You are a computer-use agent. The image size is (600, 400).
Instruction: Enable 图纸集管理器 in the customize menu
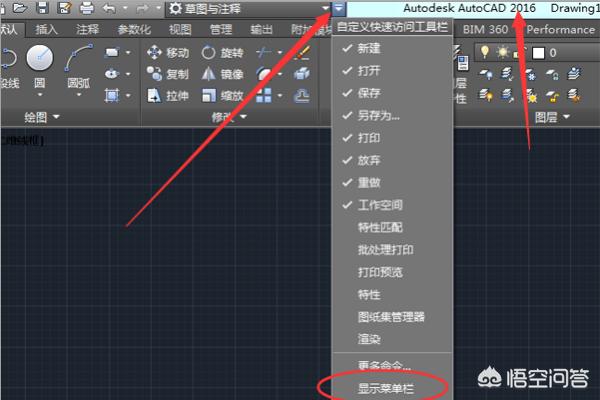[392, 317]
